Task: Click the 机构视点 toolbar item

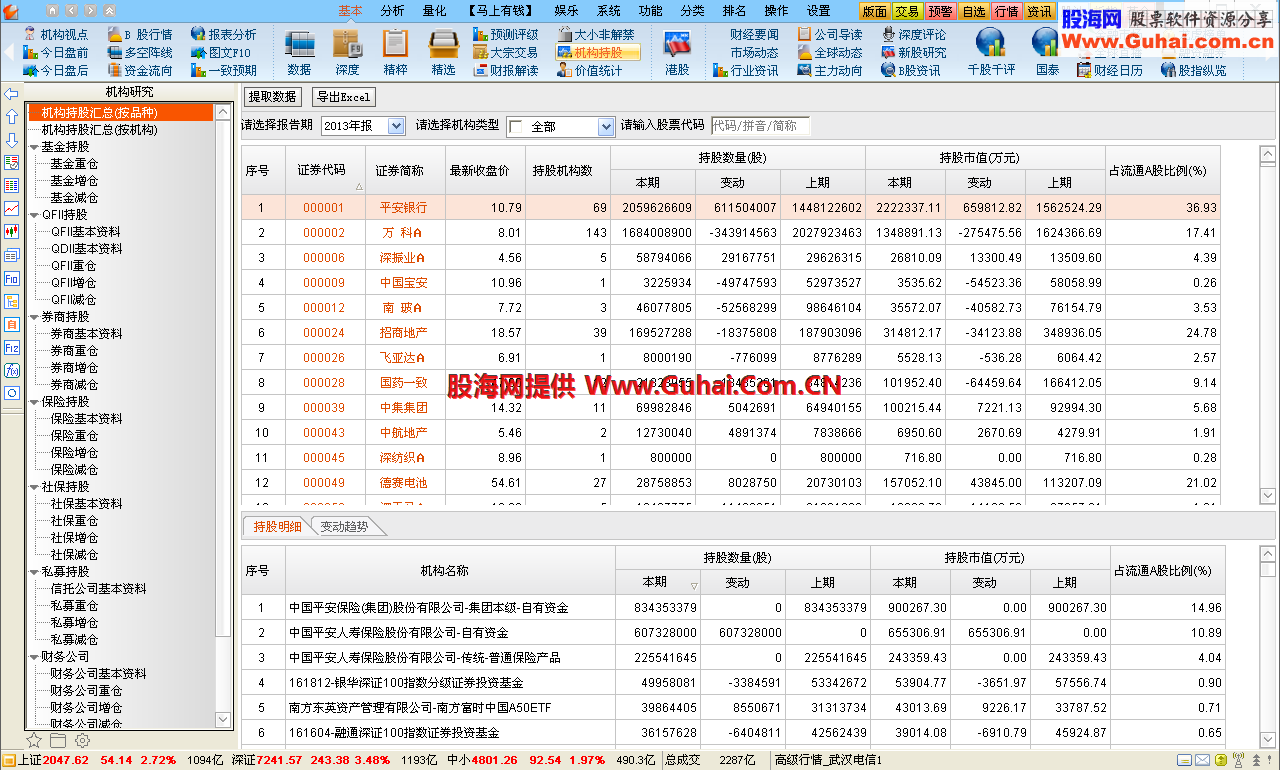Action: 54,34
